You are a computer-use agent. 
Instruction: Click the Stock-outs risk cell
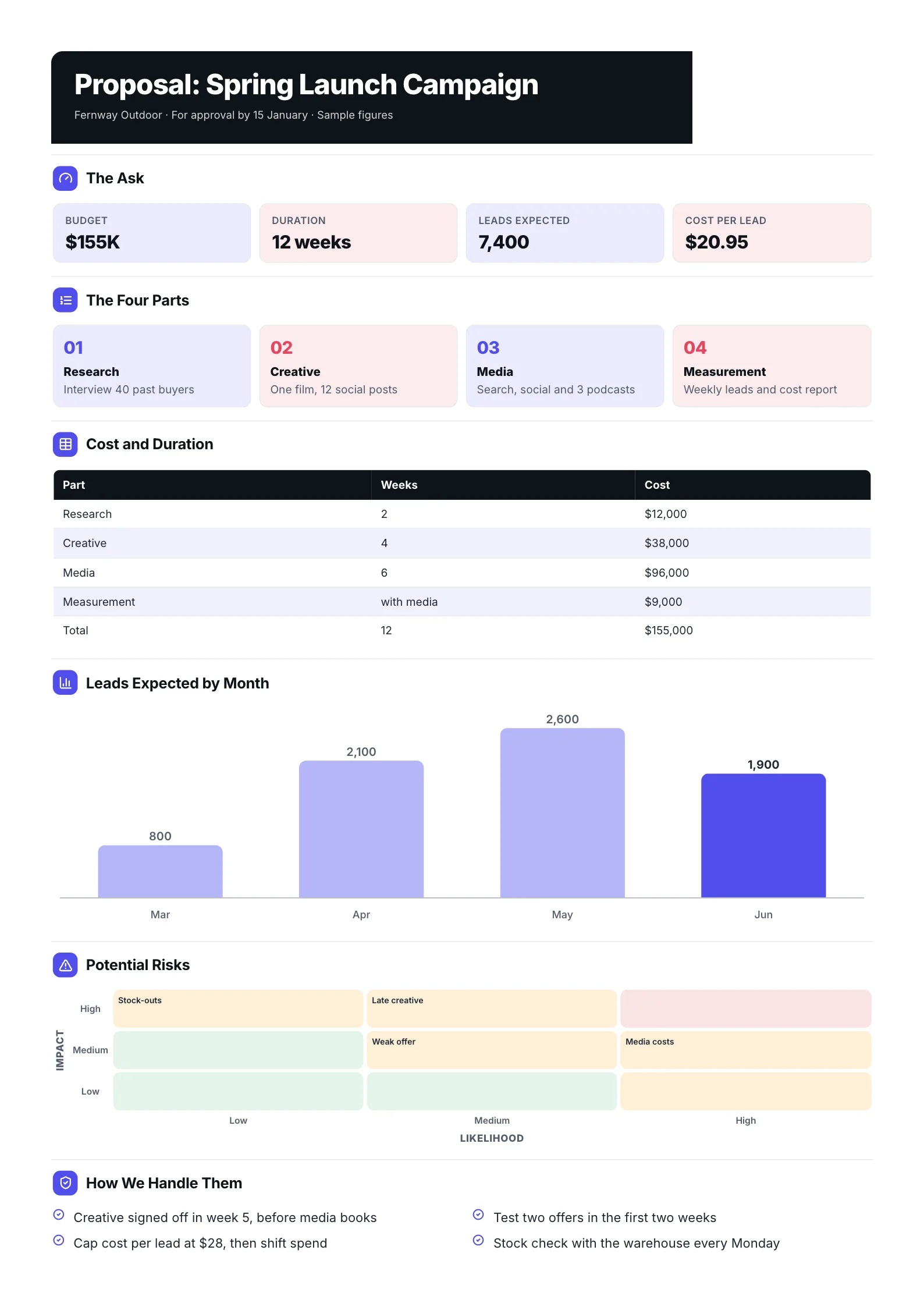tap(238, 1008)
